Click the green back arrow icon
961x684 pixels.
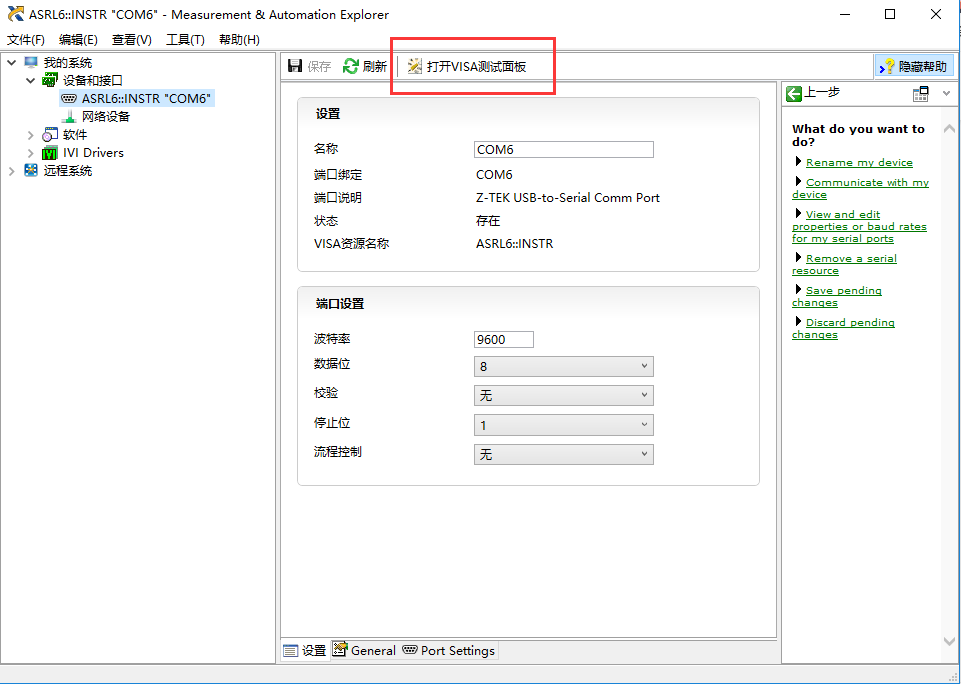pos(794,93)
